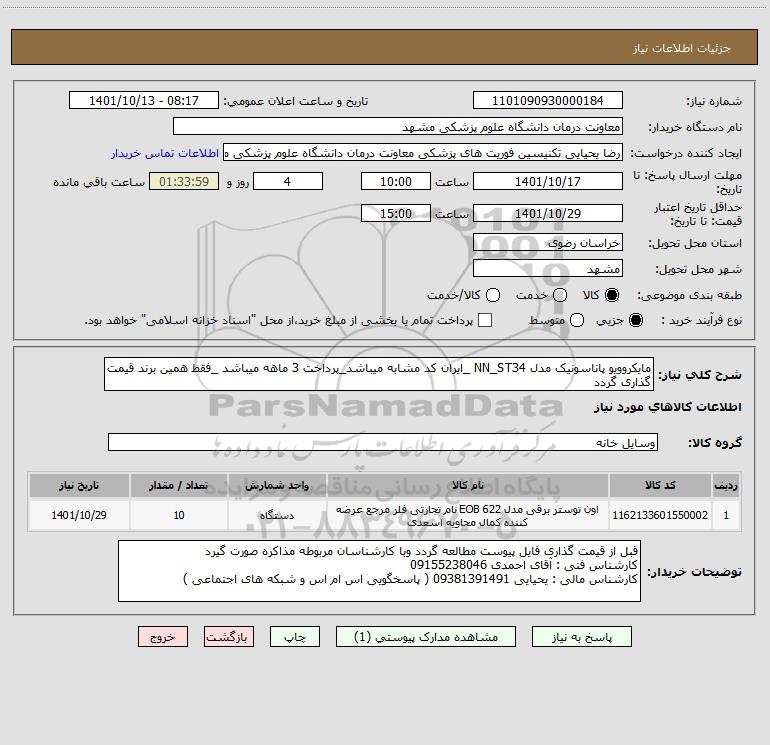Click price validity time 15:00
Viewport: 770px width, 745px height.
(x=396, y=214)
